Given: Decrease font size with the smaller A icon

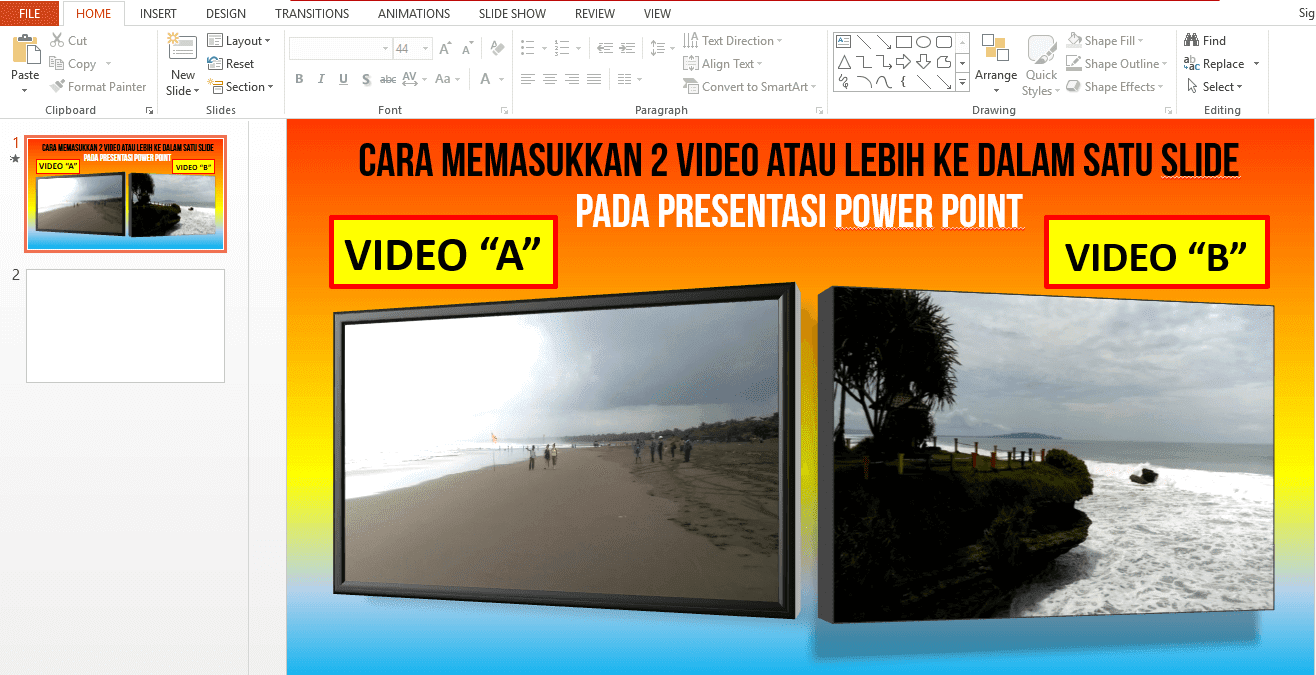Looking at the screenshot, I should pos(467,48).
